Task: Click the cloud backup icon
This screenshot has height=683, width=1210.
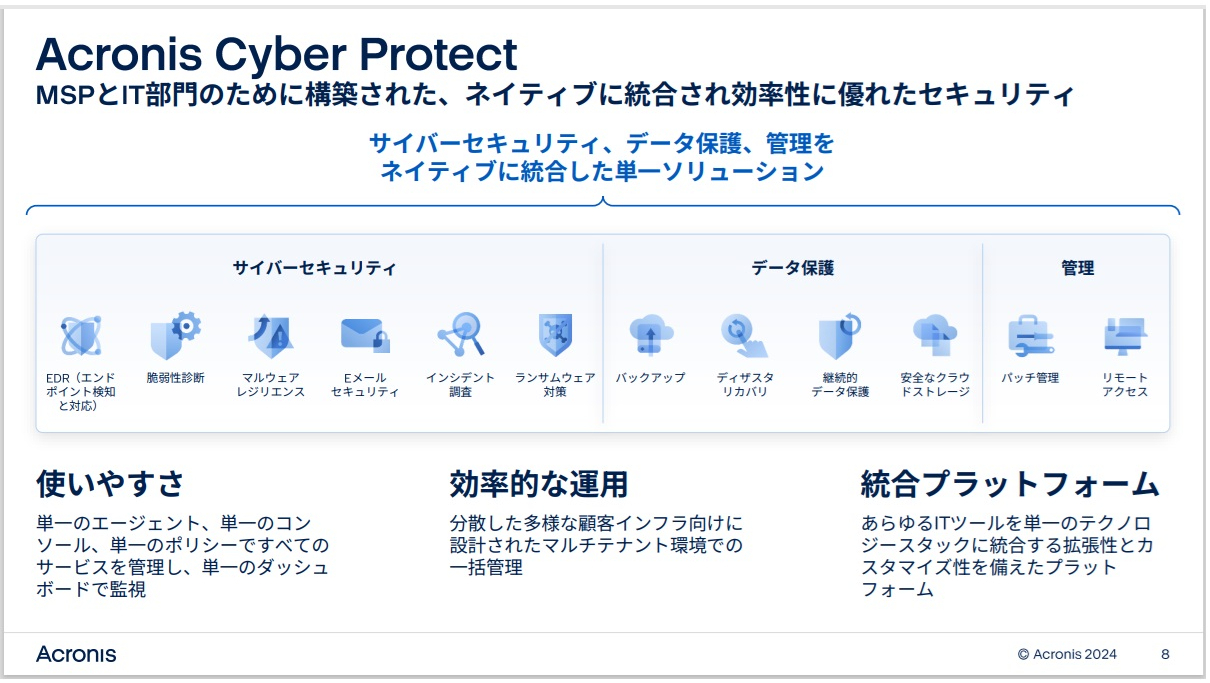Action: point(650,336)
